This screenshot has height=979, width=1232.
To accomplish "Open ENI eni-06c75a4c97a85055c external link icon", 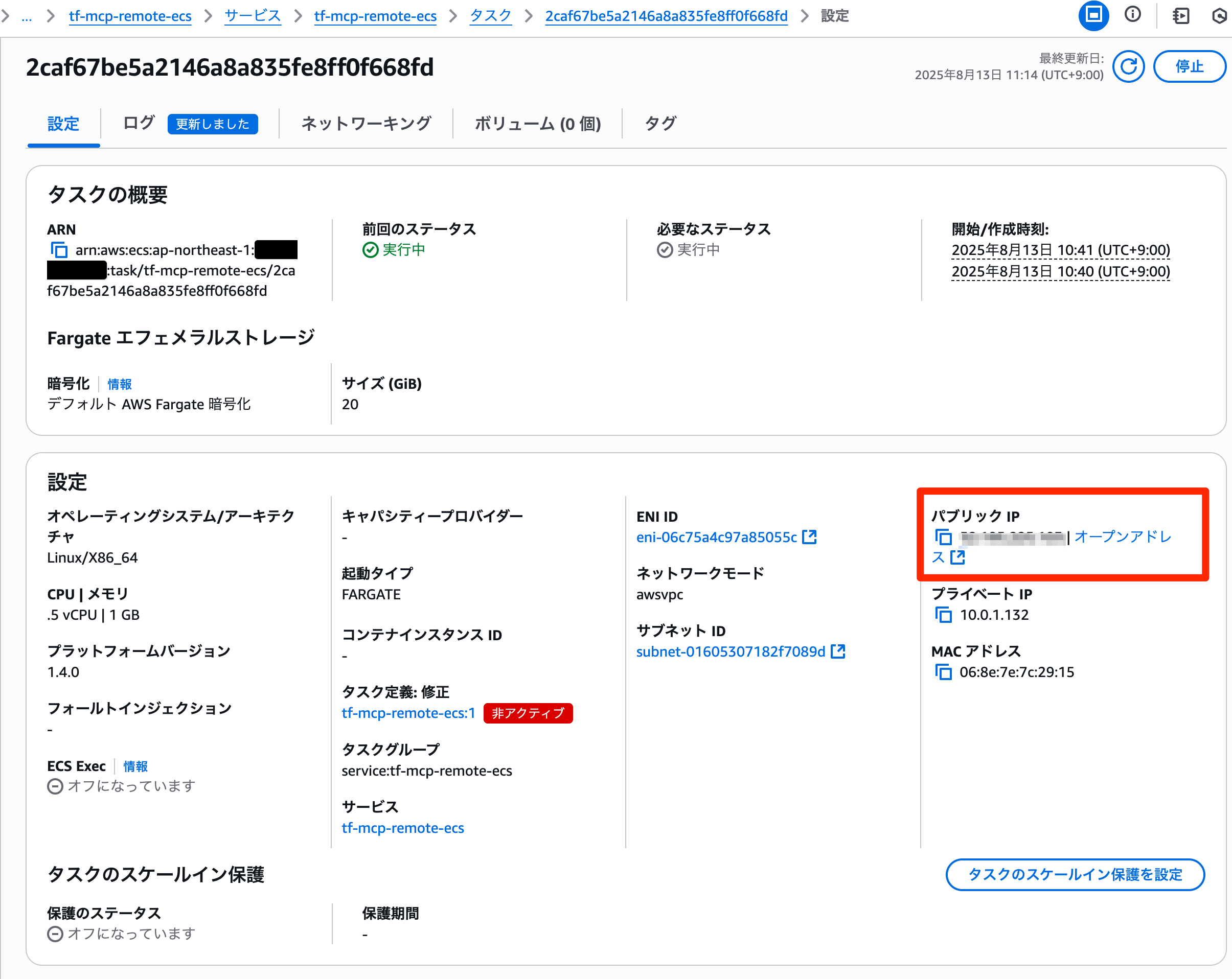I will (x=809, y=537).
